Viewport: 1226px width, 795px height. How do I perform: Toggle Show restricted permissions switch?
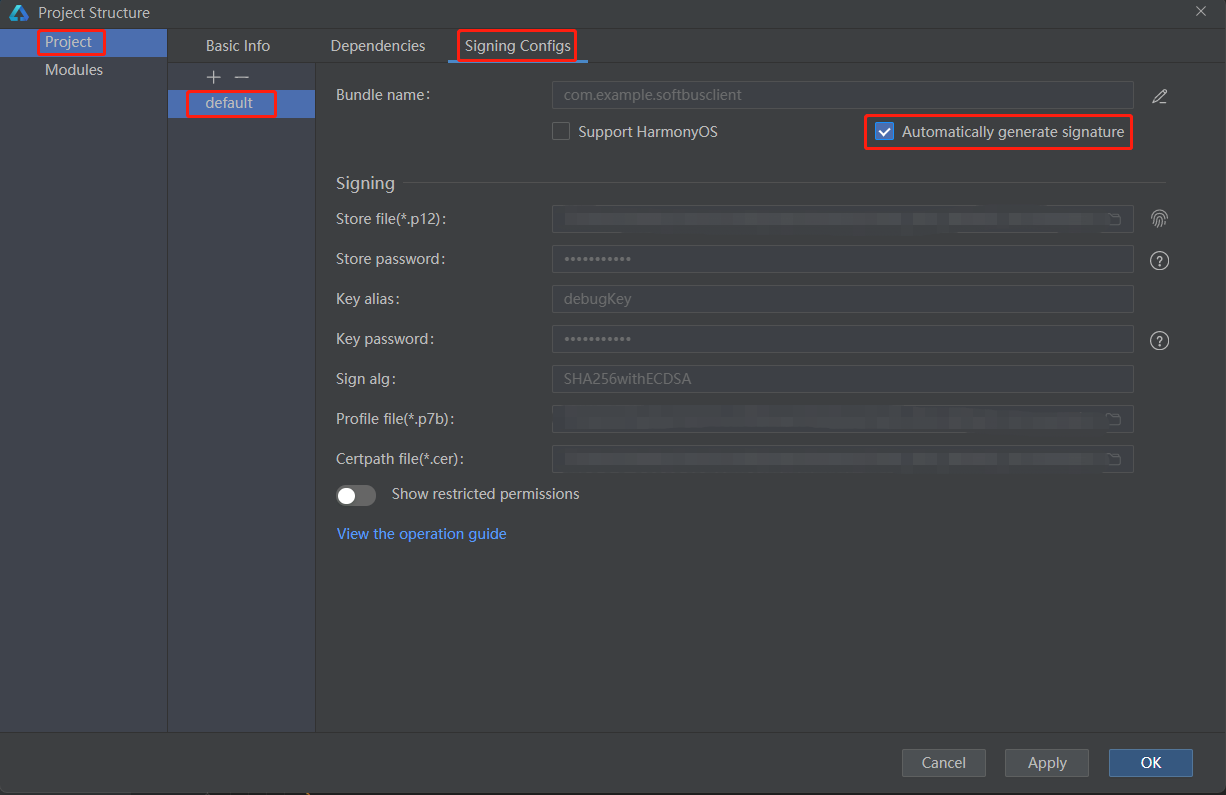click(x=356, y=495)
